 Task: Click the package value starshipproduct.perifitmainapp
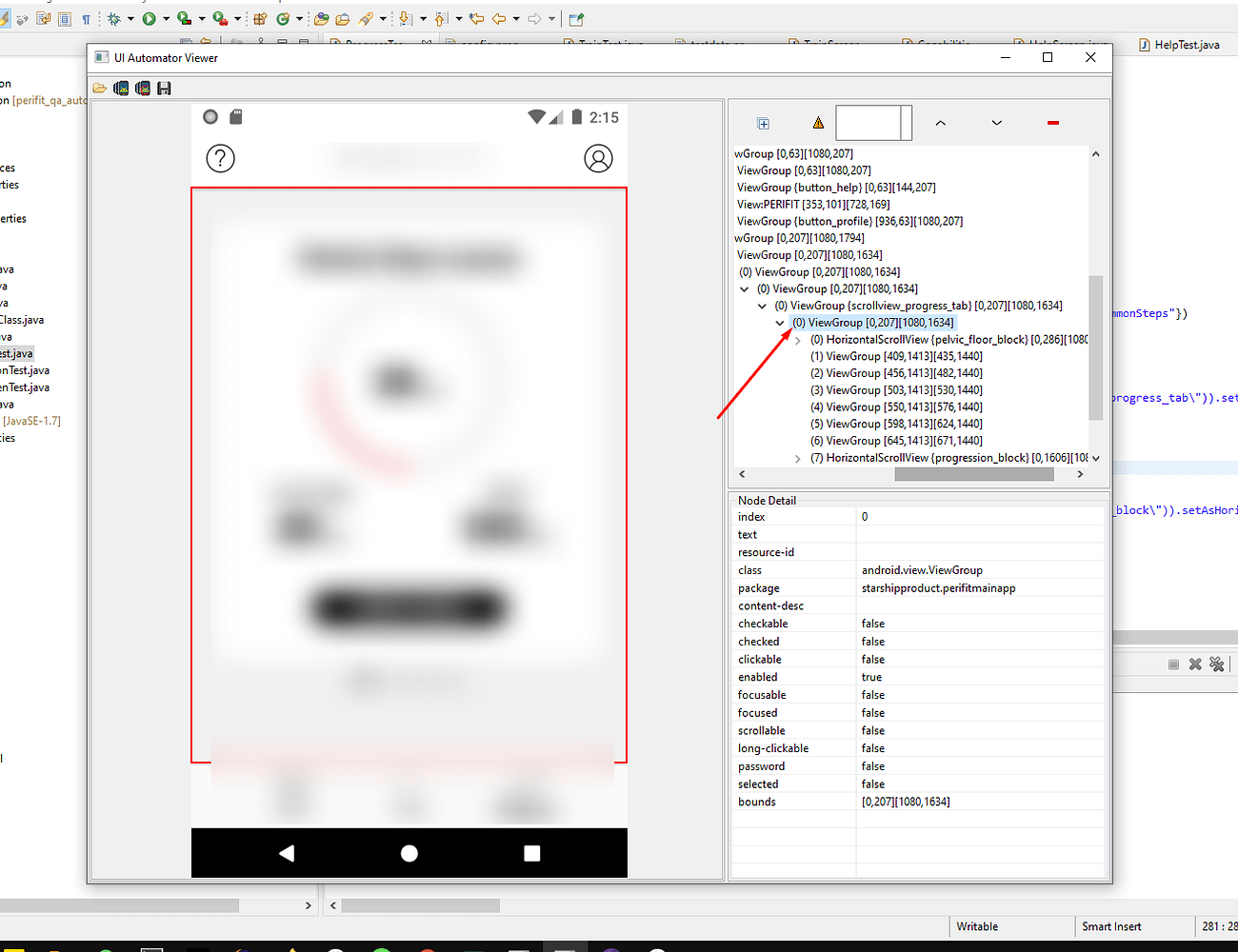(939, 588)
